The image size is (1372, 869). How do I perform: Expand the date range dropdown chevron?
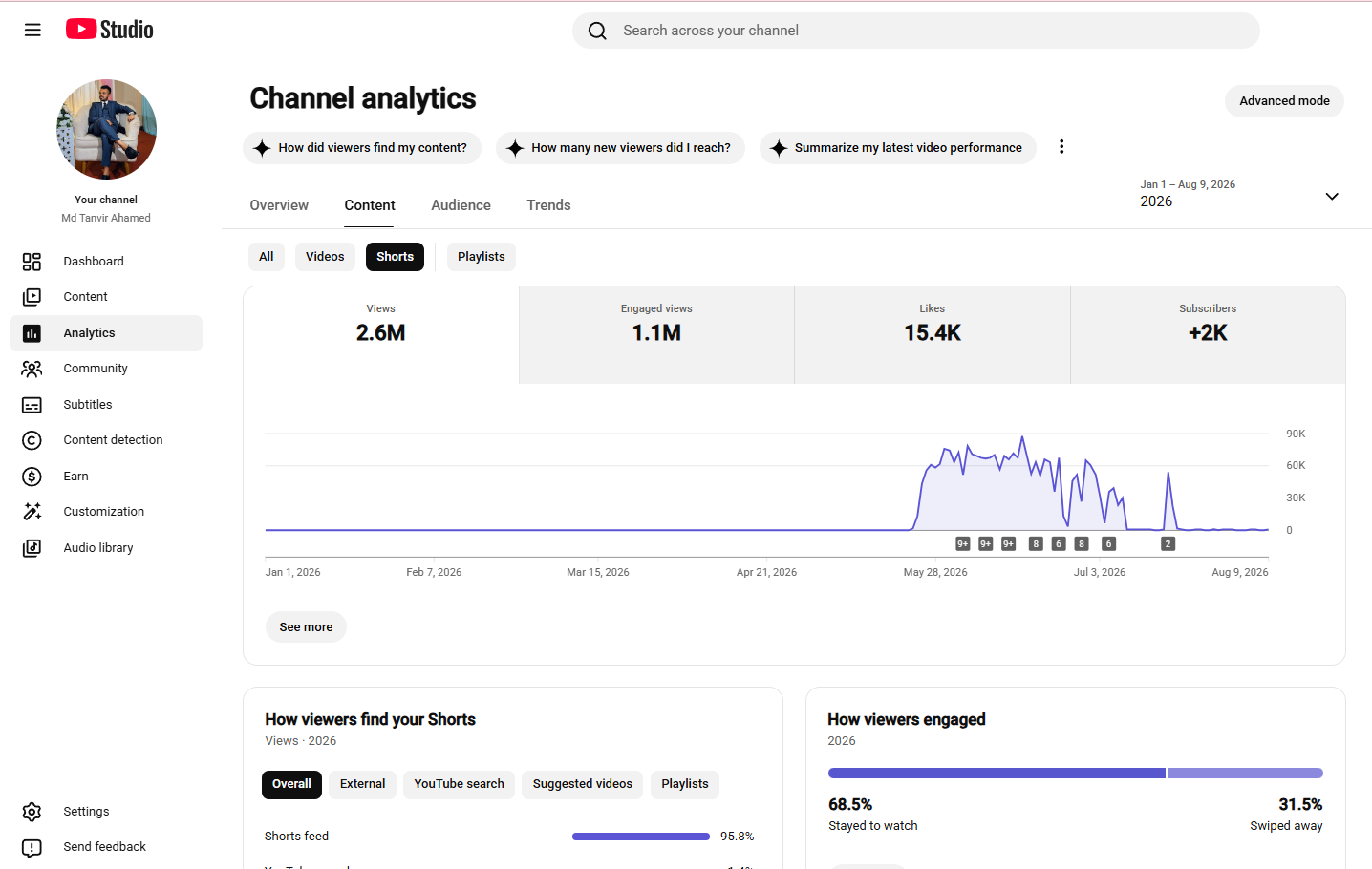(1332, 197)
